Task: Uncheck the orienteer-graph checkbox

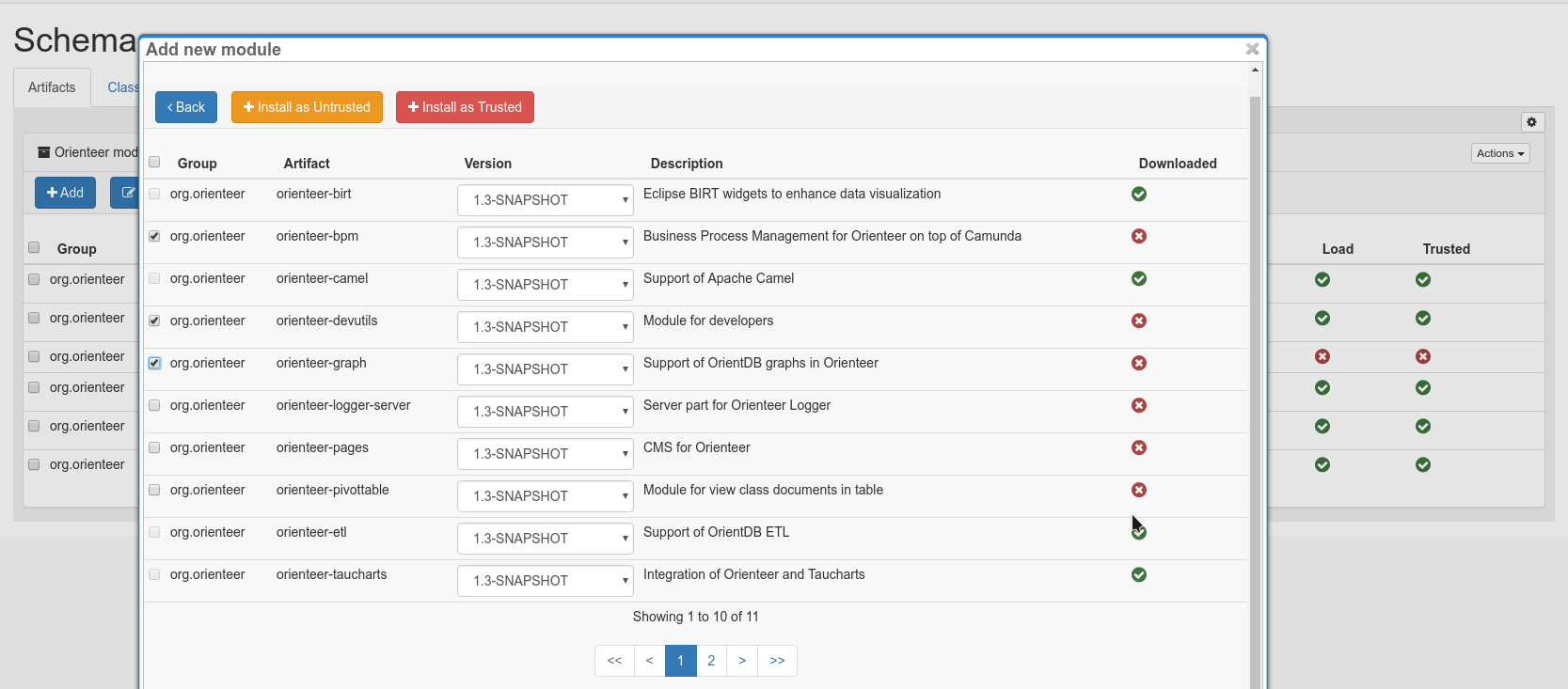Action: pyautogui.click(x=154, y=363)
